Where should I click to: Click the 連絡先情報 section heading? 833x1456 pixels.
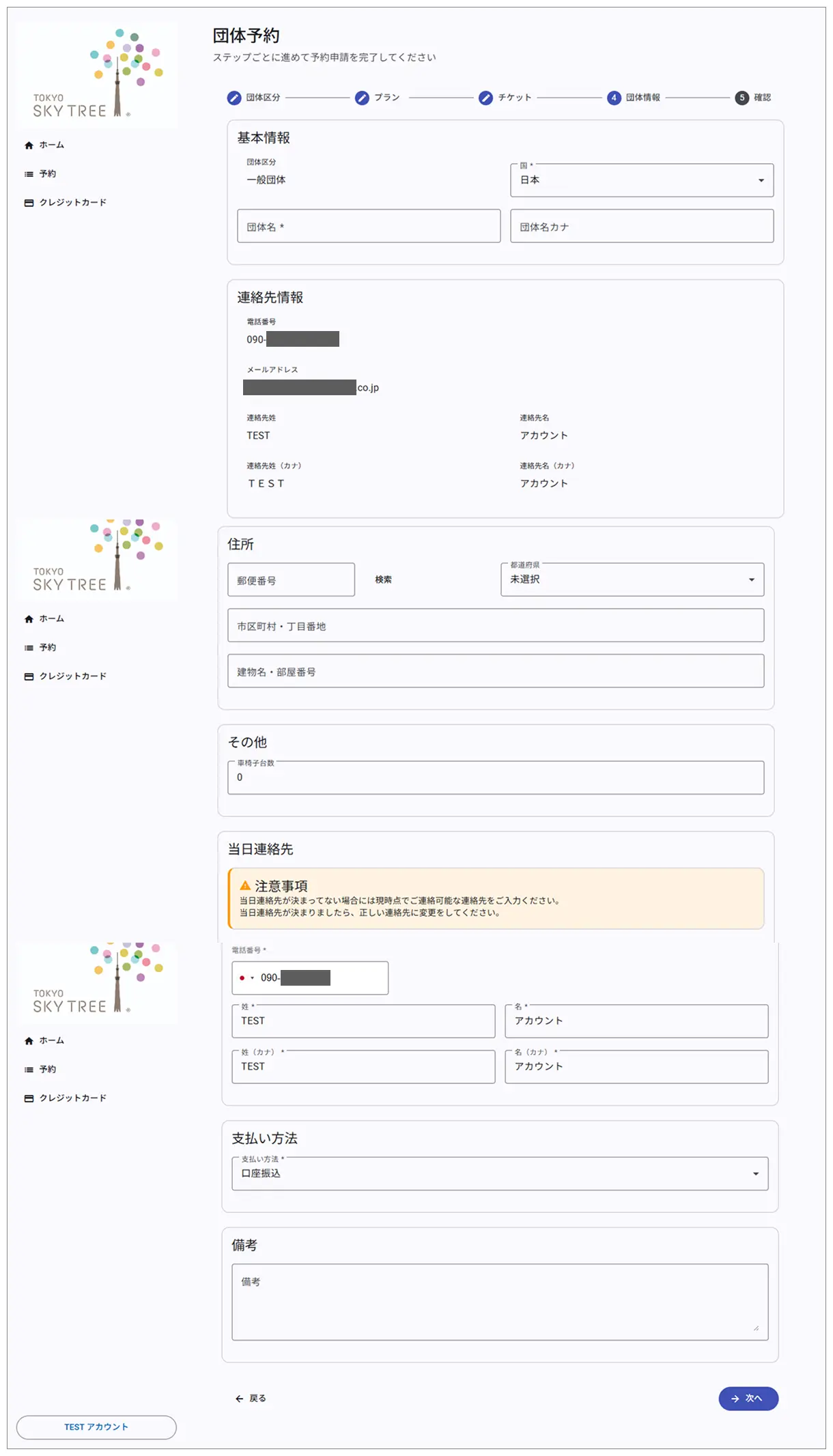(270, 298)
